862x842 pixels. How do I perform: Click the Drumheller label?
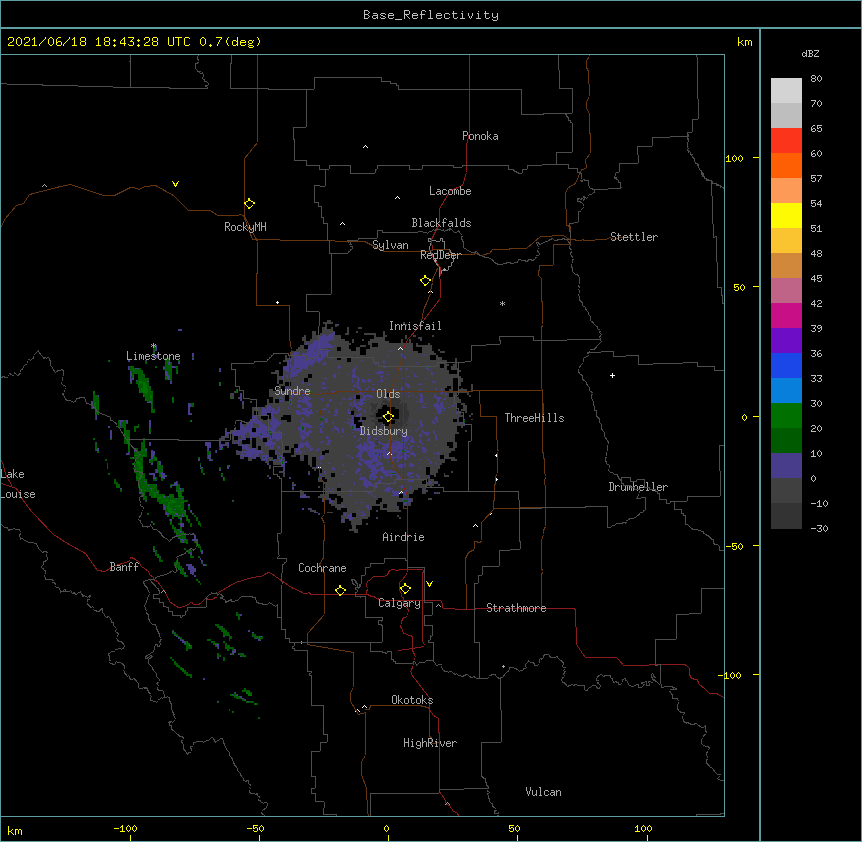(638, 487)
